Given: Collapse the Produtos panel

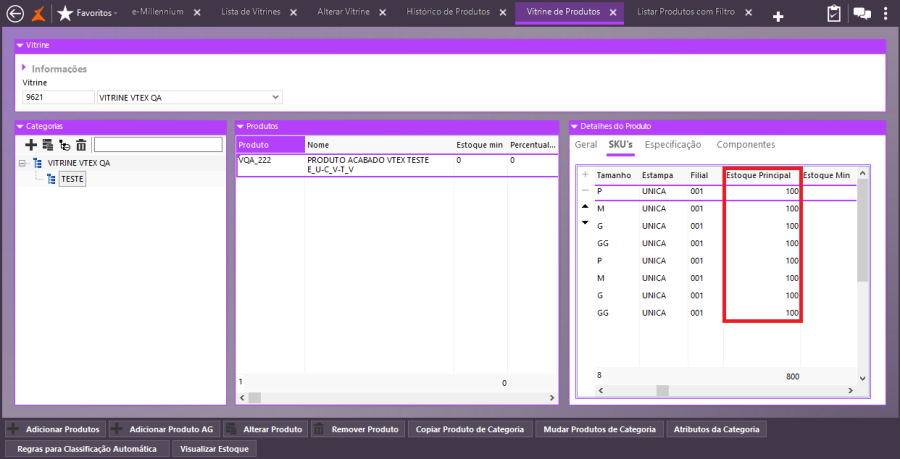Looking at the screenshot, I should (240, 126).
